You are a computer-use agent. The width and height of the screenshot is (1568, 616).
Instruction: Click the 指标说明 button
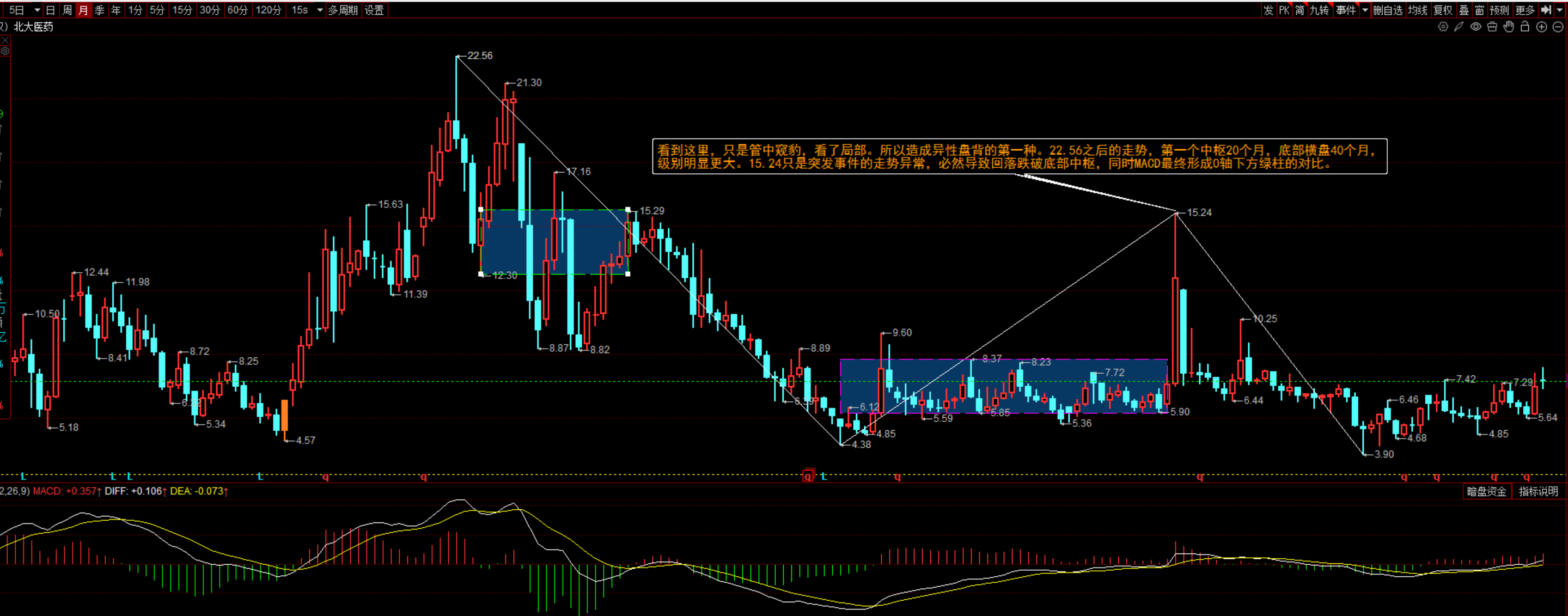pyautogui.click(x=1538, y=491)
